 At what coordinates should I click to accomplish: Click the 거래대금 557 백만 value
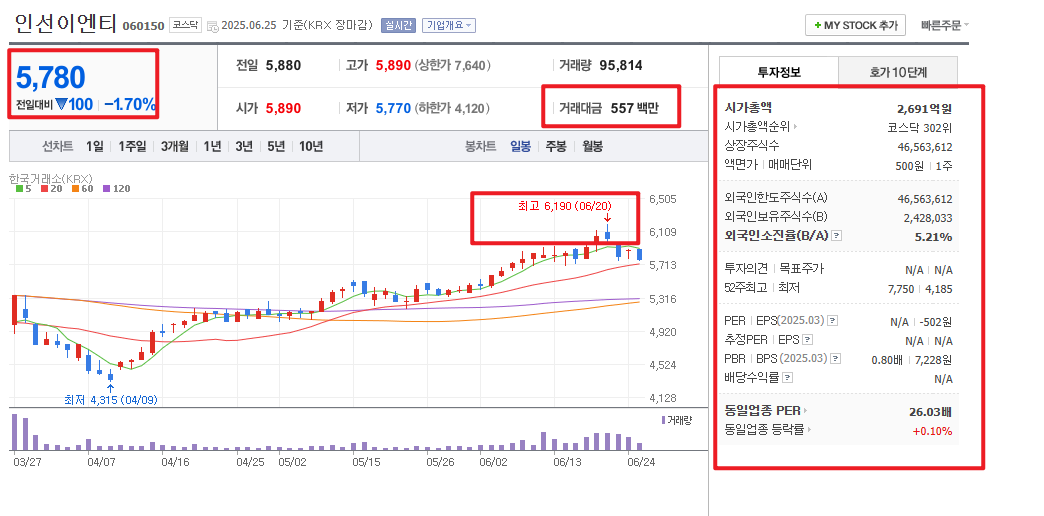pos(635,107)
